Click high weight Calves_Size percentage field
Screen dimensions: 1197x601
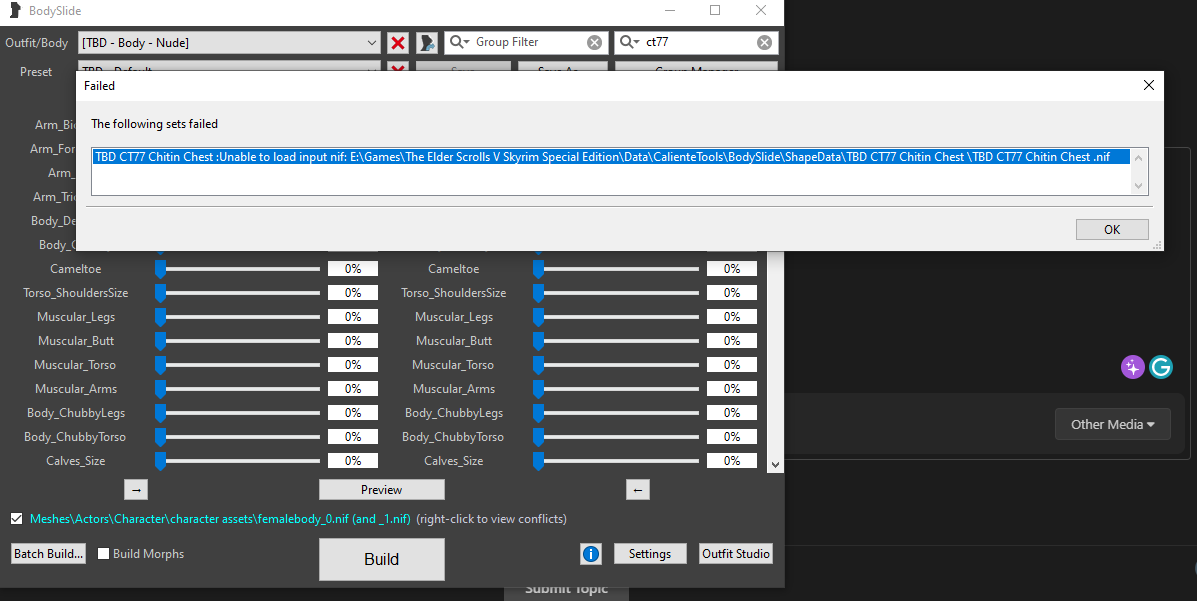(x=731, y=460)
